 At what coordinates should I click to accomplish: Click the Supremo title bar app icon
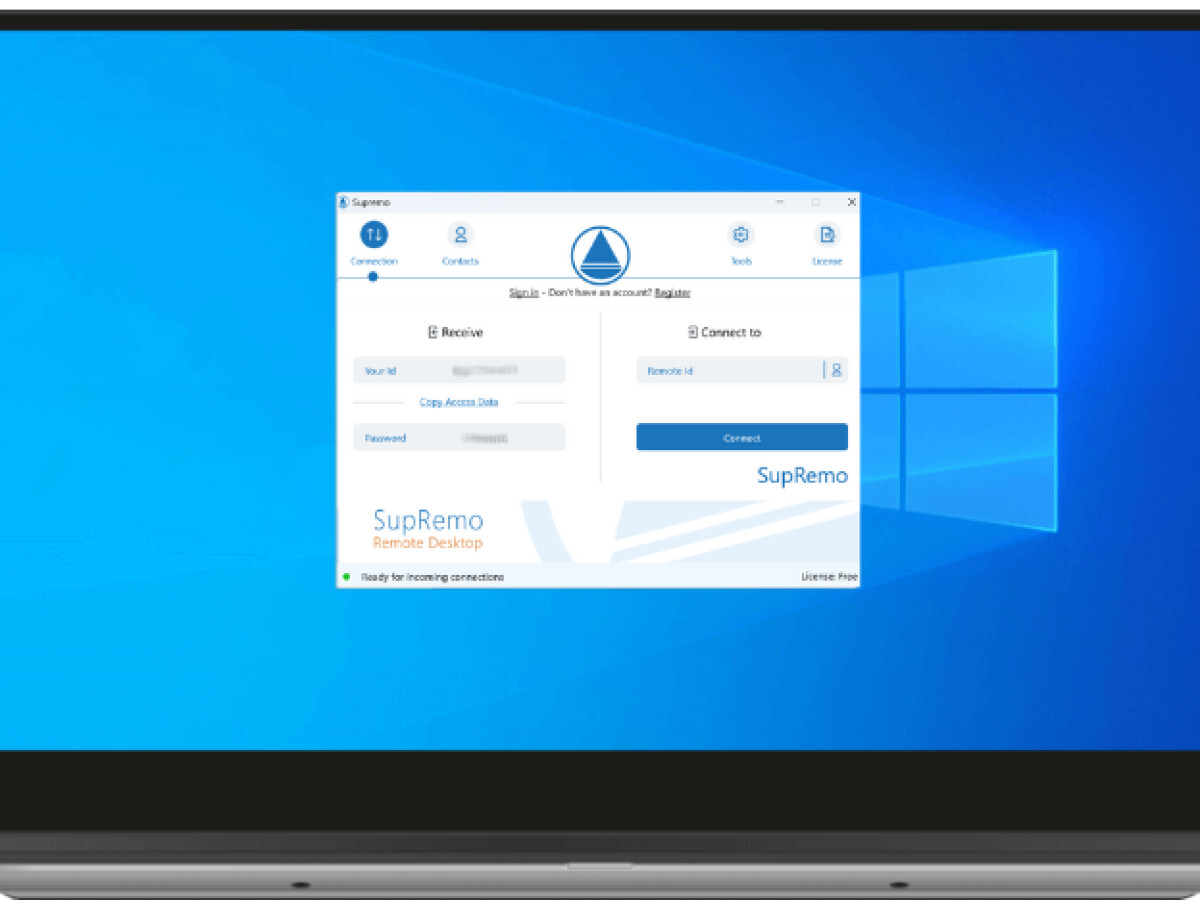[344, 202]
